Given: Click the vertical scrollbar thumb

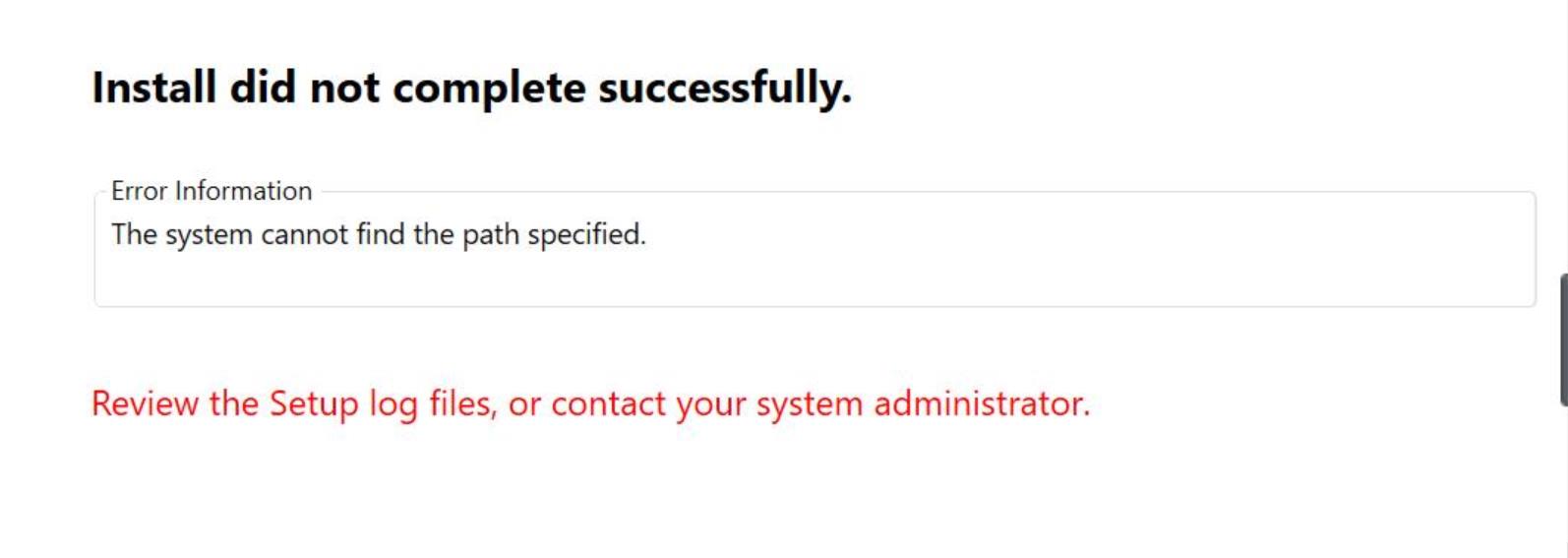Looking at the screenshot, I should click(x=1563, y=340).
